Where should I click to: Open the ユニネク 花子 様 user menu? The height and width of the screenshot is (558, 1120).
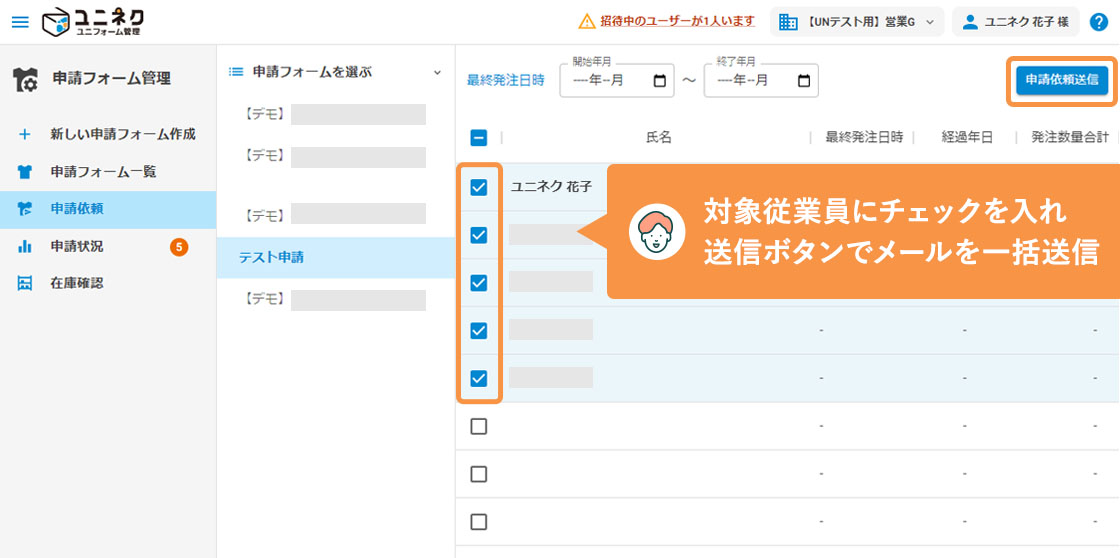coord(1015,22)
